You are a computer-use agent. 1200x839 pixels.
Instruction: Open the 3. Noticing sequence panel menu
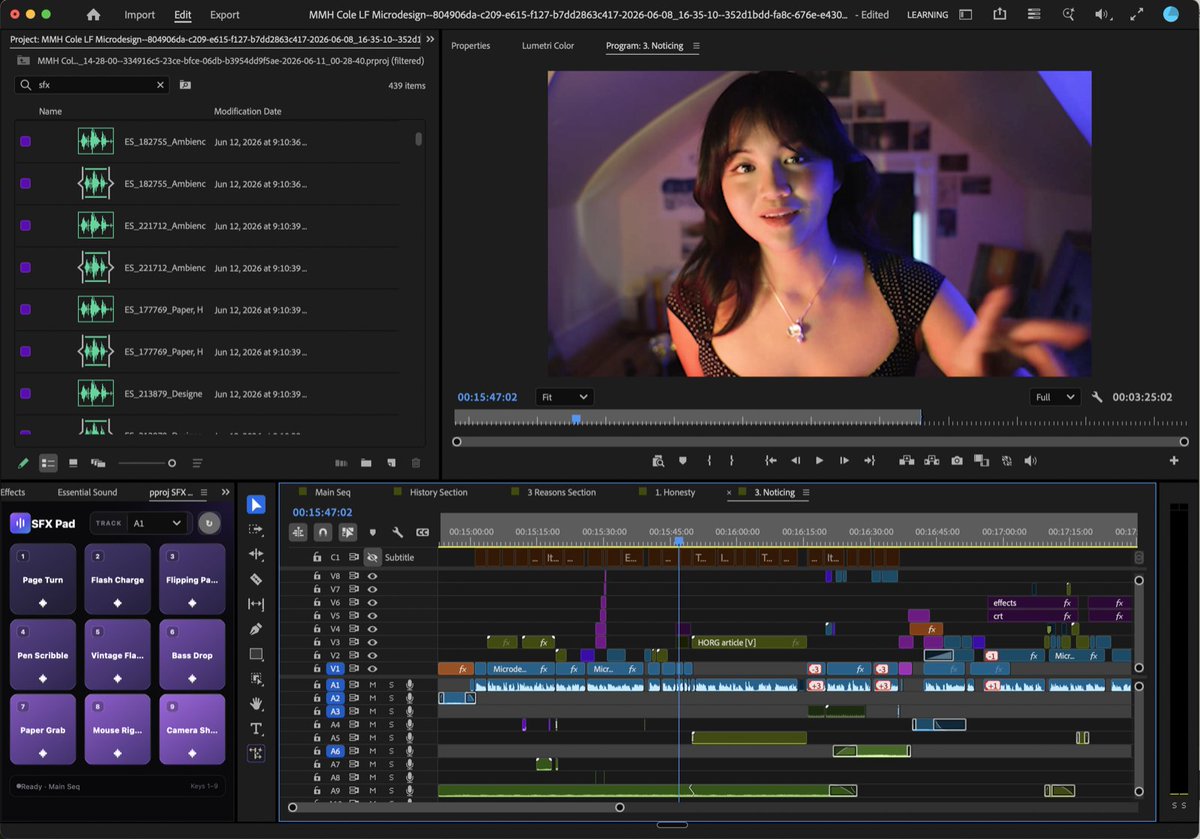(x=806, y=493)
